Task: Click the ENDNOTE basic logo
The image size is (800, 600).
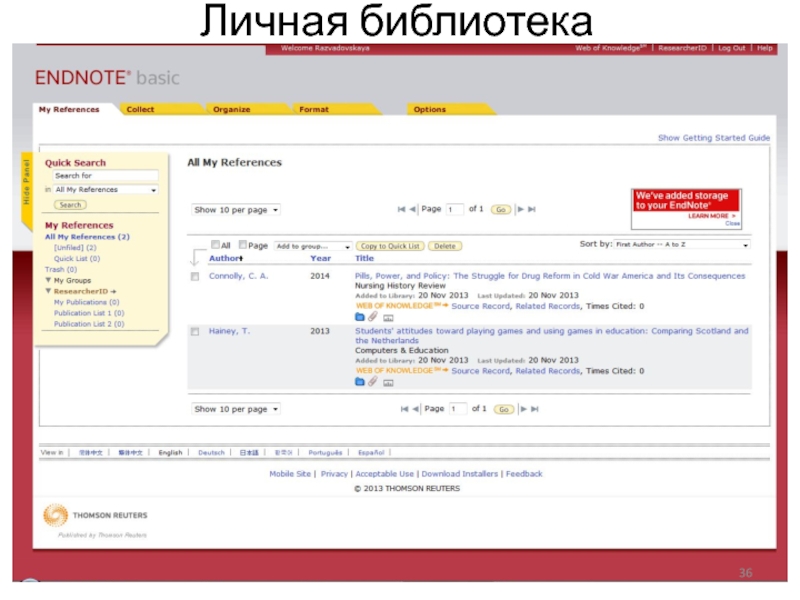Action: 107,78
